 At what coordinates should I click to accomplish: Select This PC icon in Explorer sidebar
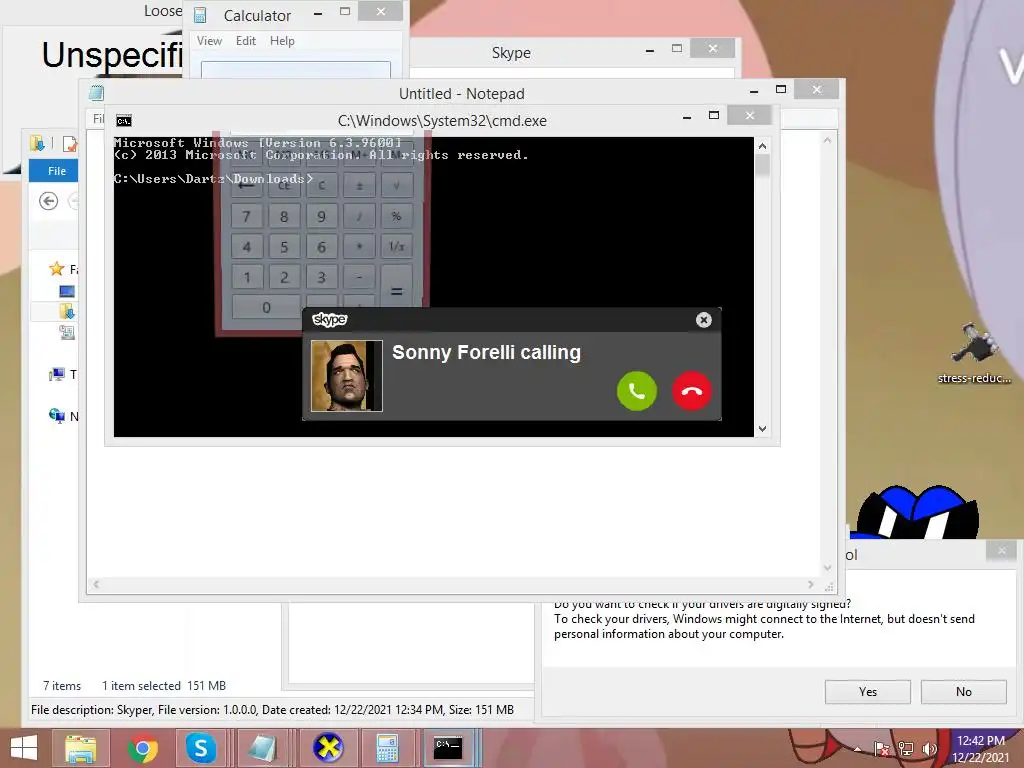(x=57, y=374)
